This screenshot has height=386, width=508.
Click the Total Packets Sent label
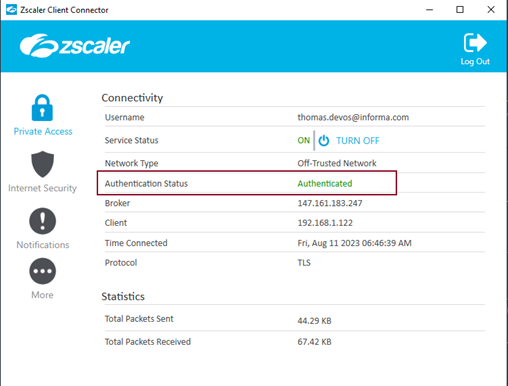(139, 319)
